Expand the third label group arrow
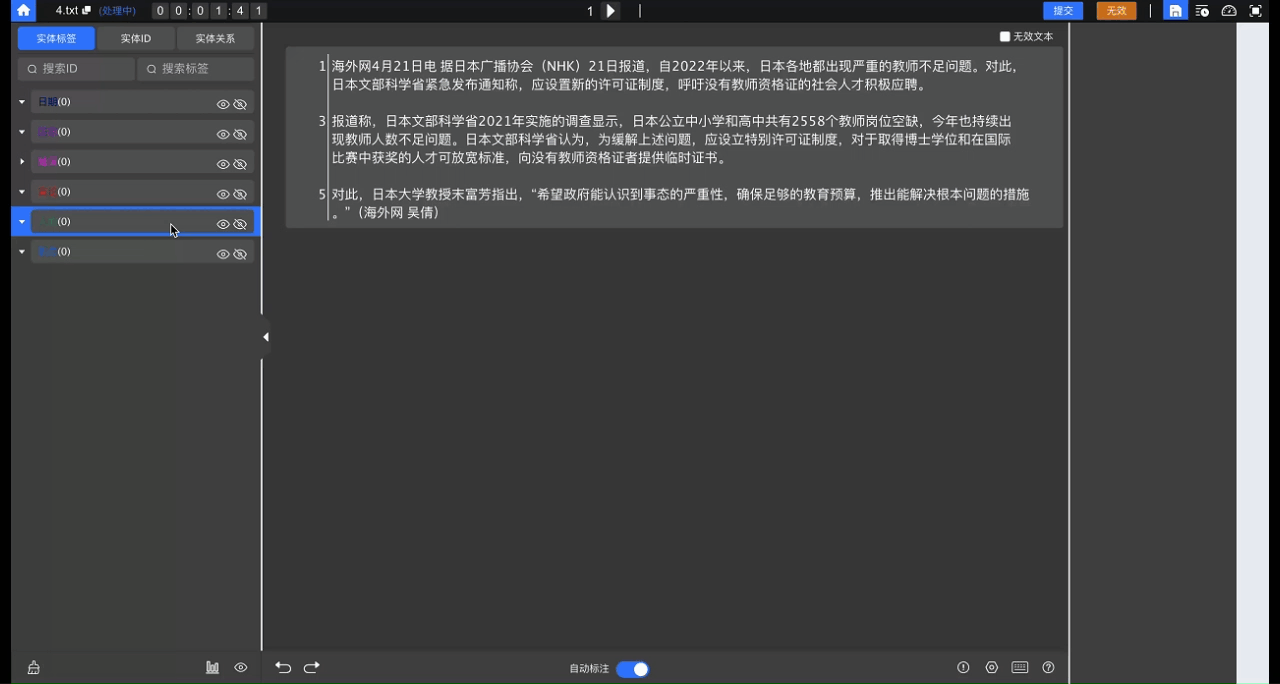The width and height of the screenshot is (1280, 684). pos(22,162)
